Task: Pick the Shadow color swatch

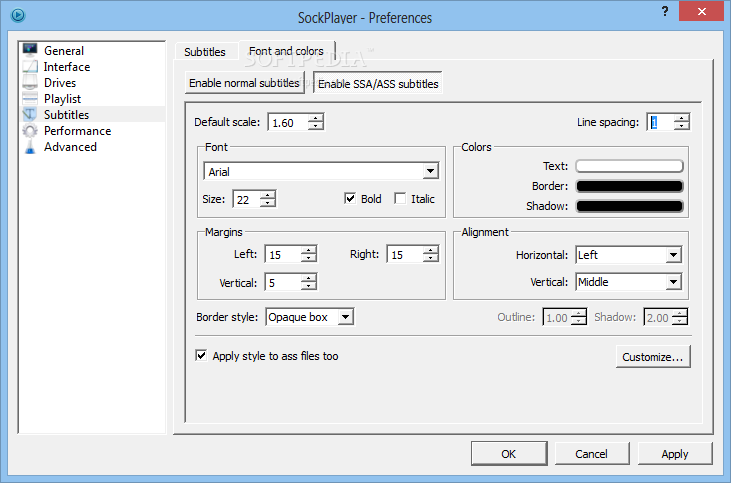Action: tap(629, 206)
